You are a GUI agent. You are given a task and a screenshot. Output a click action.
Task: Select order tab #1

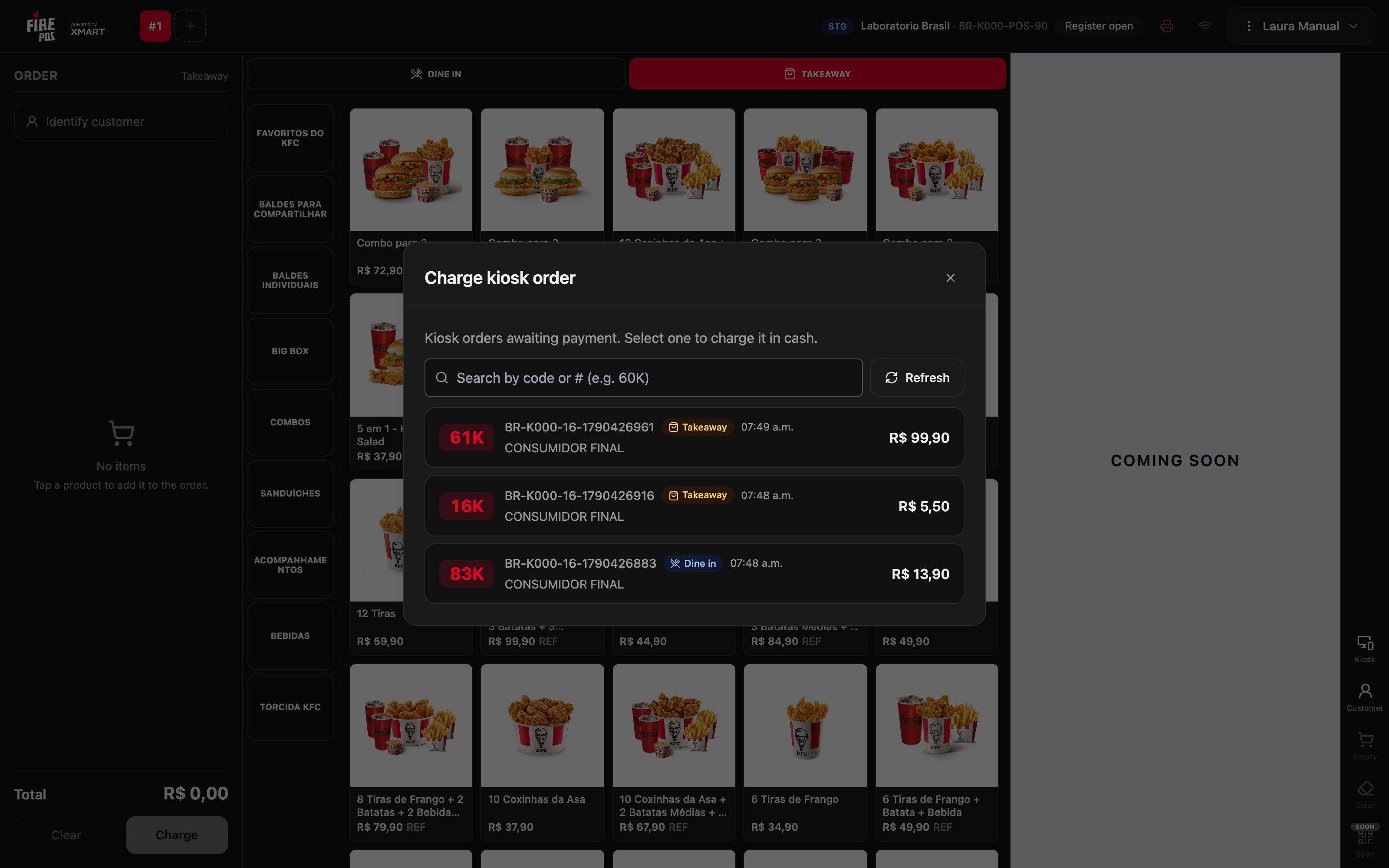pyautogui.click(x=155, y=26)
